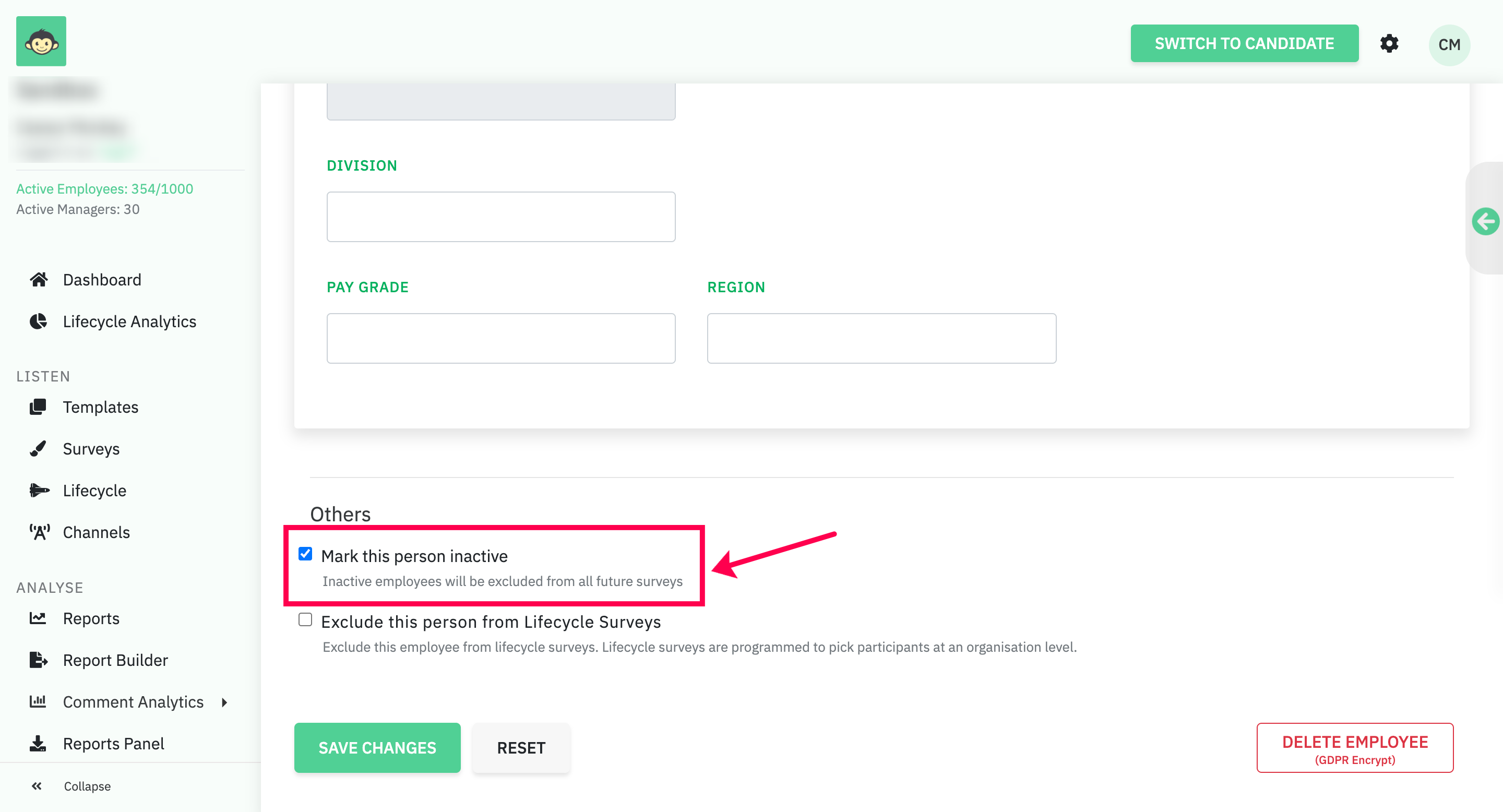Click the Lifecycle Analytics pie chart icon

coord(39,321)
